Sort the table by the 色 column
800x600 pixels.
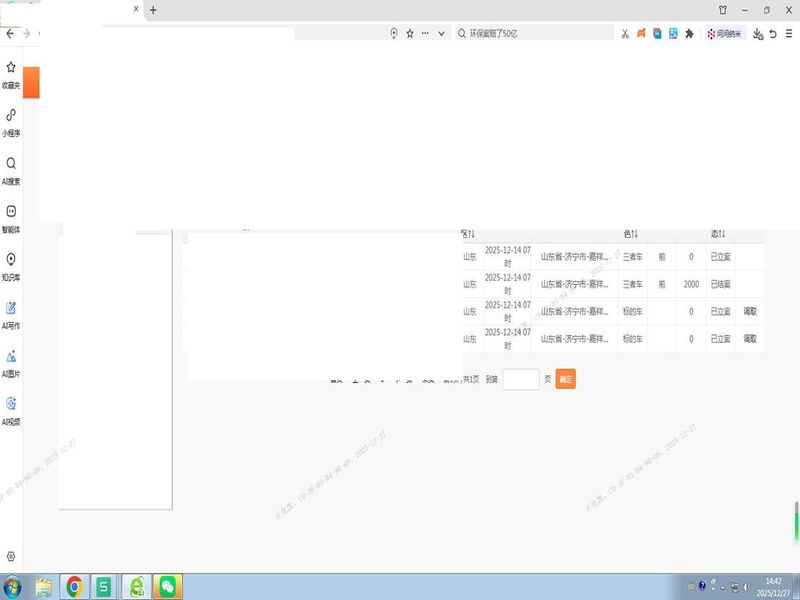tap(631, 234)
